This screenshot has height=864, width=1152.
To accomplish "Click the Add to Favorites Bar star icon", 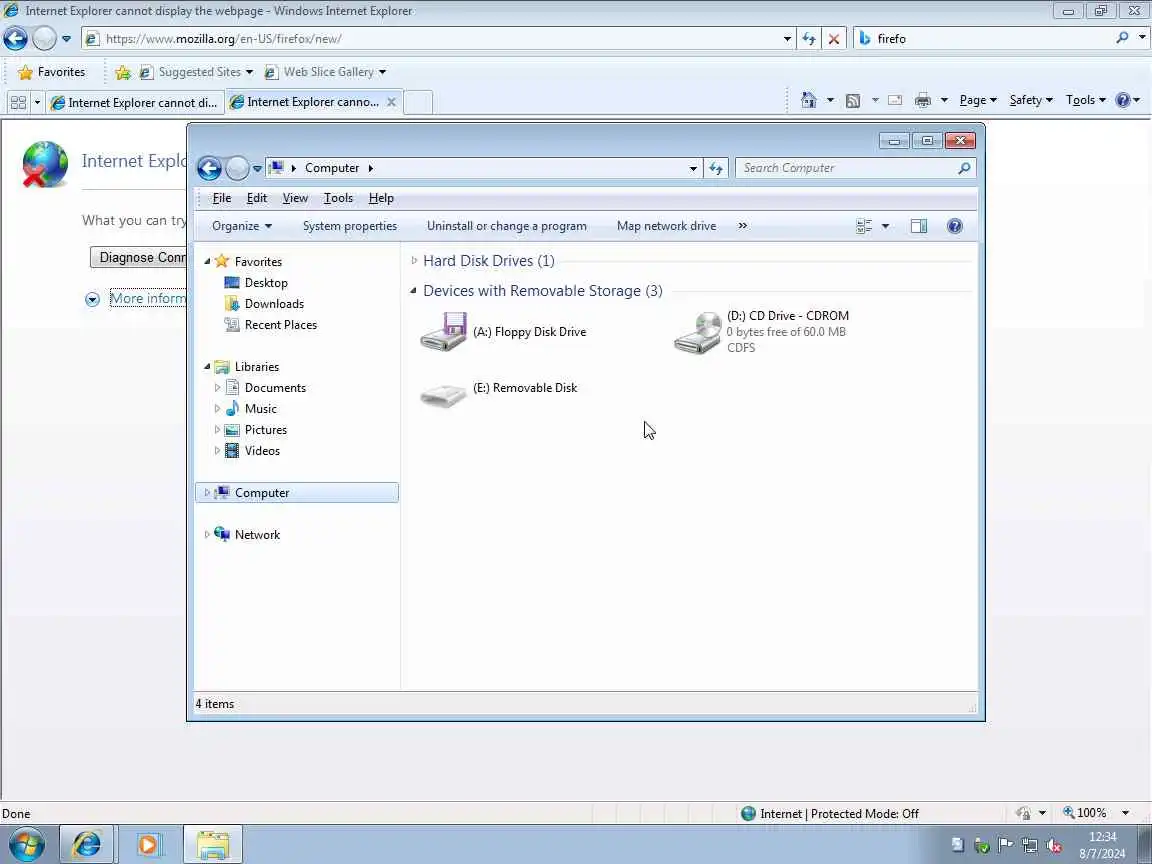I will click(123, 72).
